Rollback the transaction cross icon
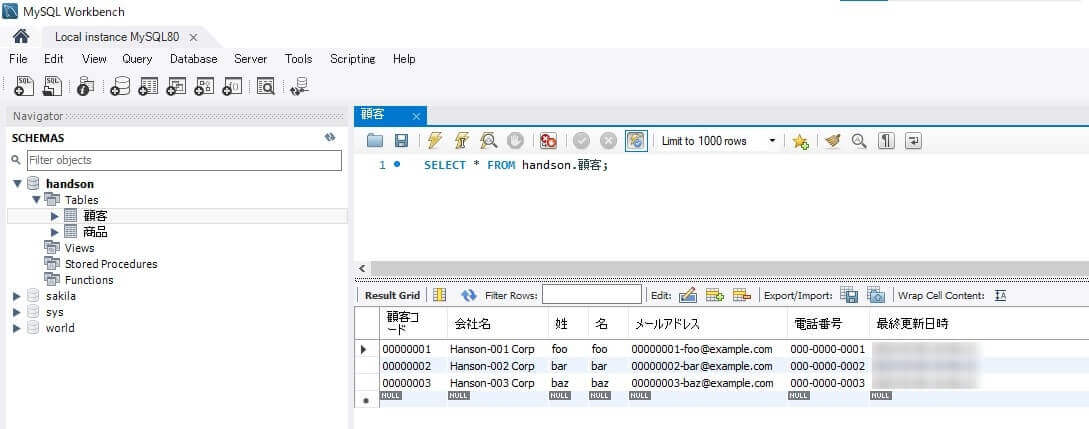 [608, 141]
